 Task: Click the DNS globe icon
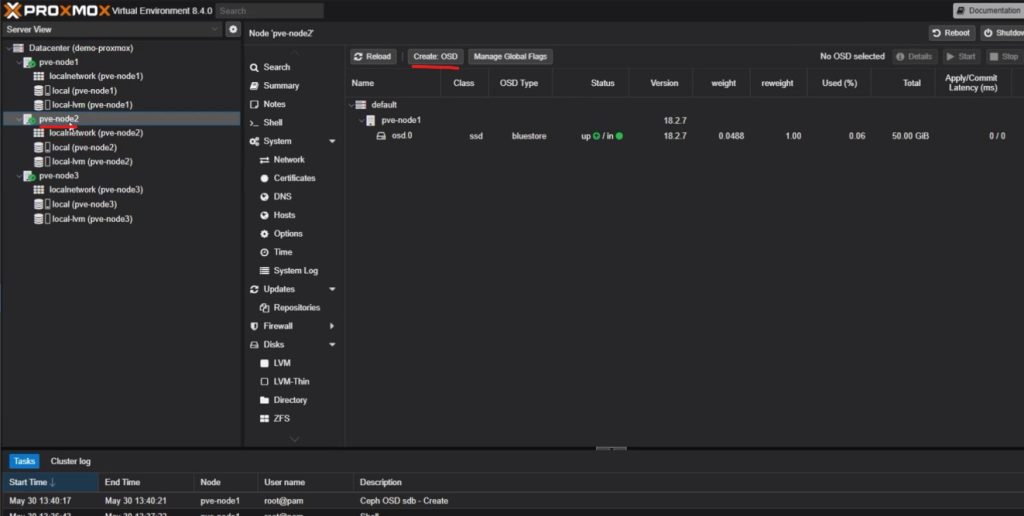pyautogui.click(x=264, y=197)
